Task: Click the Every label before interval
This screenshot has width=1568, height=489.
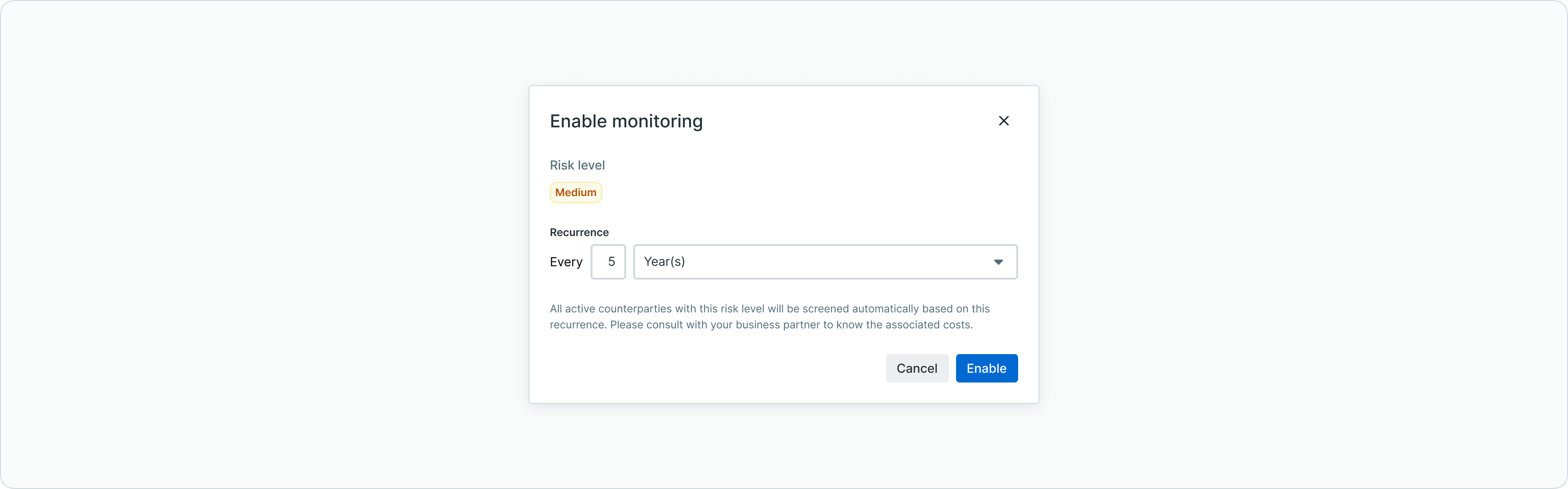Action: pos(565,262)
